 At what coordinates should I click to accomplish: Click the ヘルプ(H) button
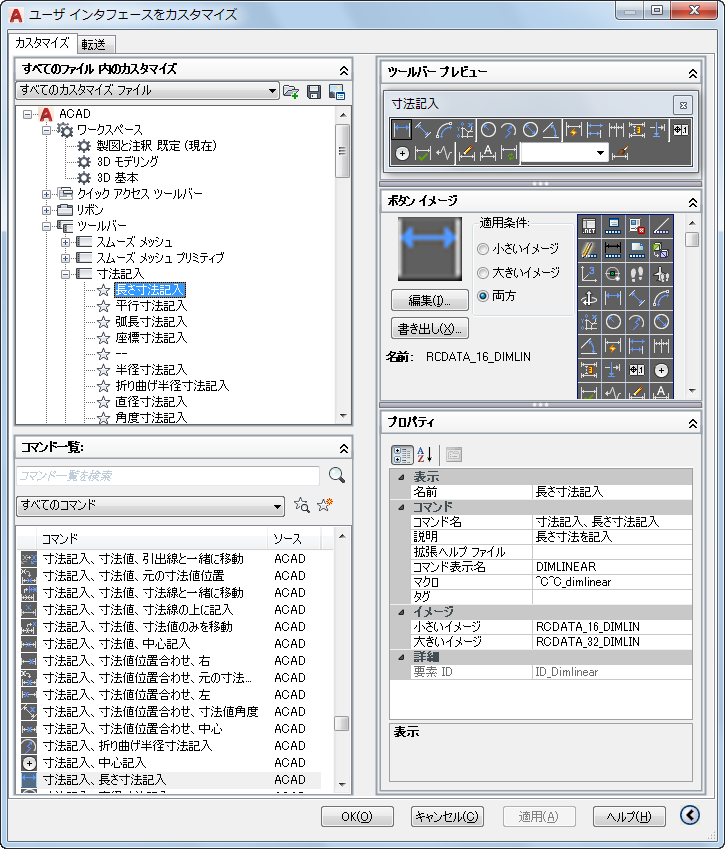629,817
